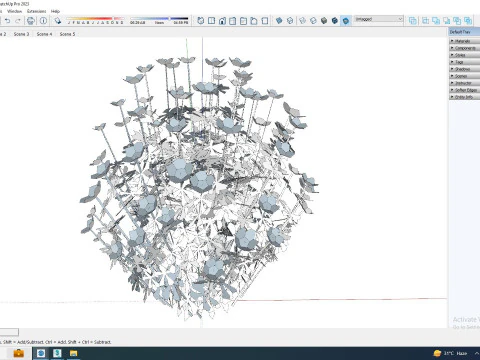Expand the Shadows tray panel
The height and width of the screenshot is (360, 480).
point(465,69)
